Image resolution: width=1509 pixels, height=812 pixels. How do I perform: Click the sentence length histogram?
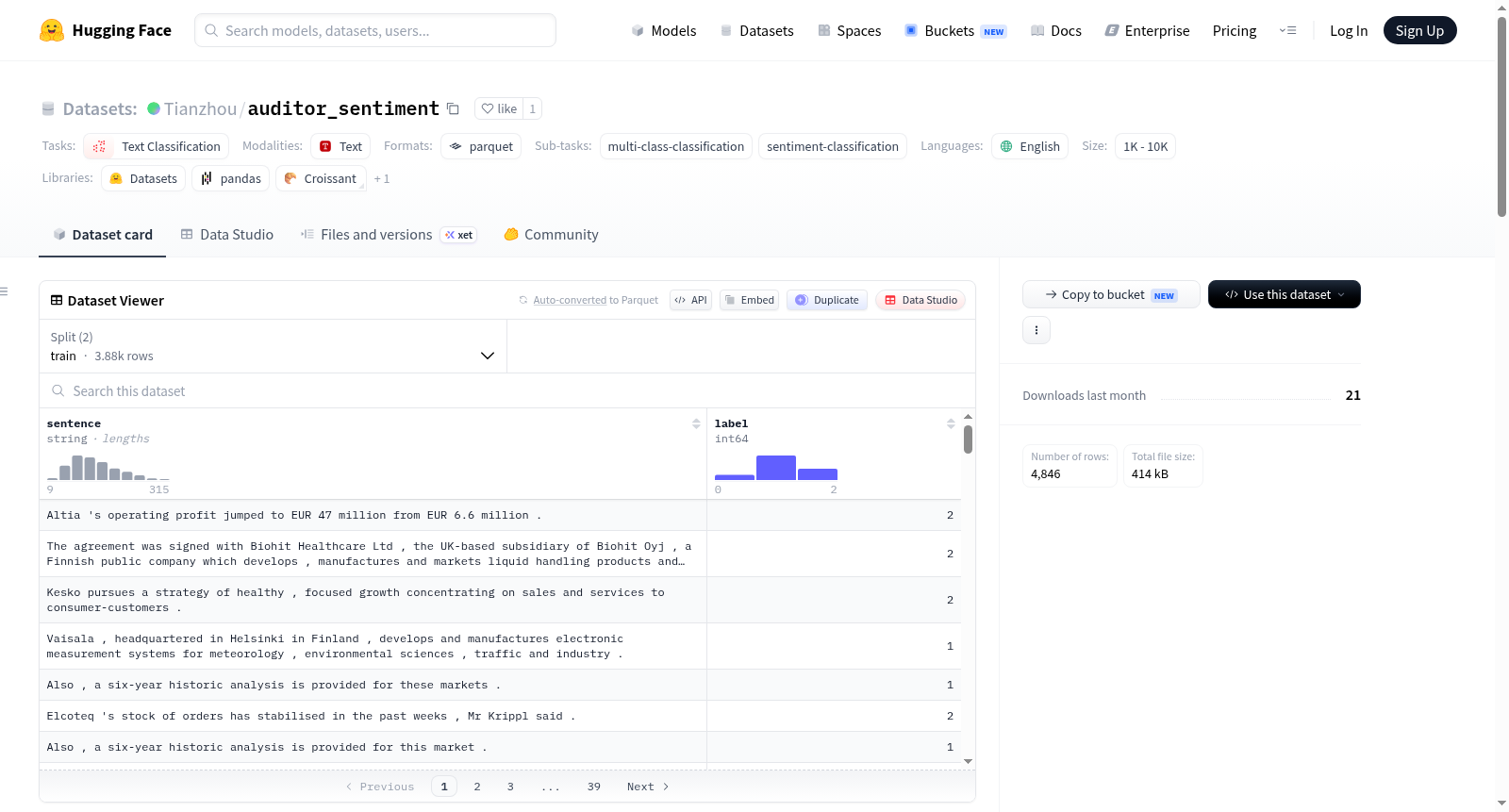[108, 468]
